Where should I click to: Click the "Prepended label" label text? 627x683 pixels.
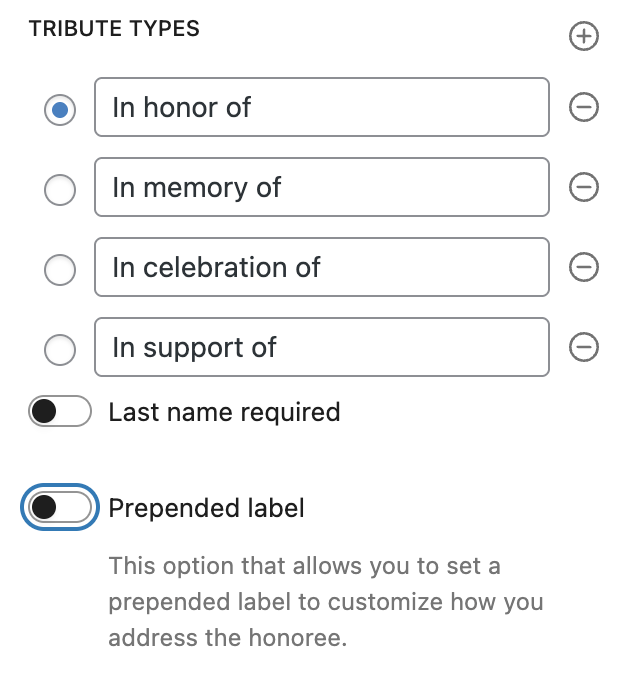206,508
